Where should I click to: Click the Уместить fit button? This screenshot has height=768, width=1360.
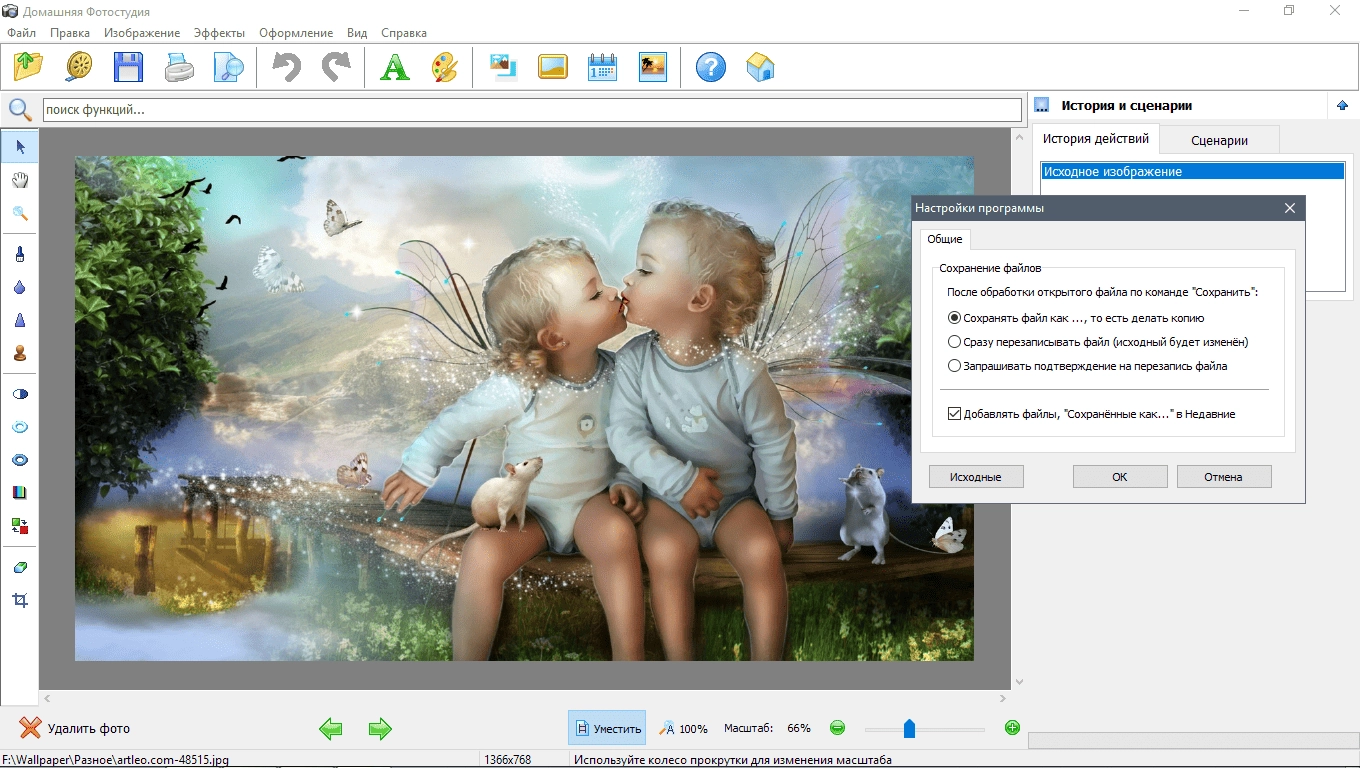607,729
